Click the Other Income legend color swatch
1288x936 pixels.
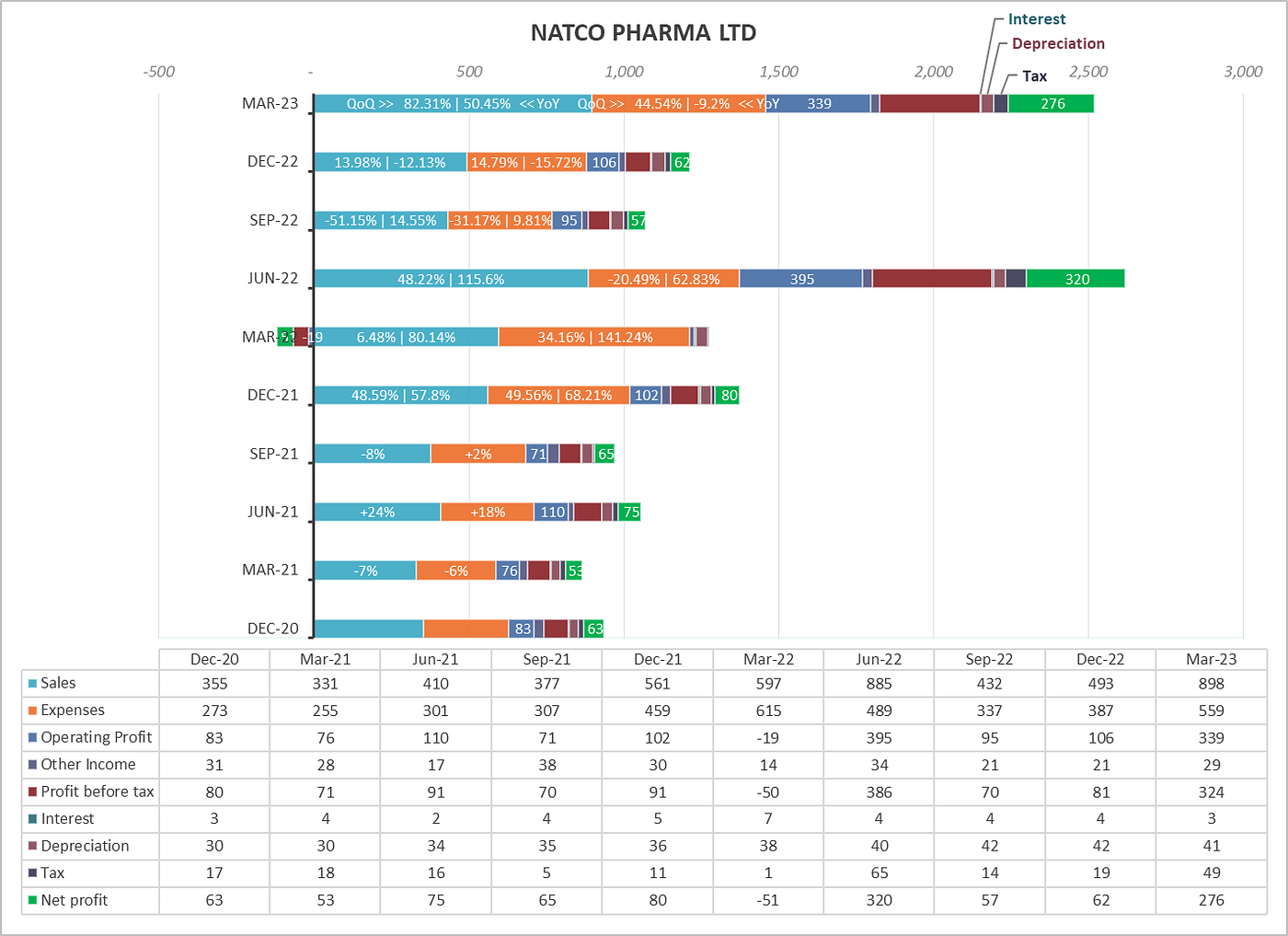tap(33, 765)
